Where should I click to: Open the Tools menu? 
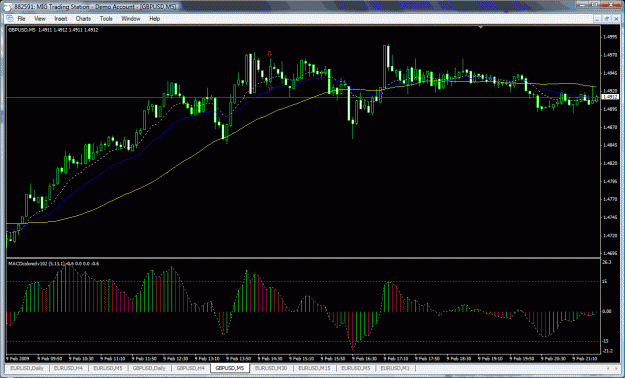[106, 19]
